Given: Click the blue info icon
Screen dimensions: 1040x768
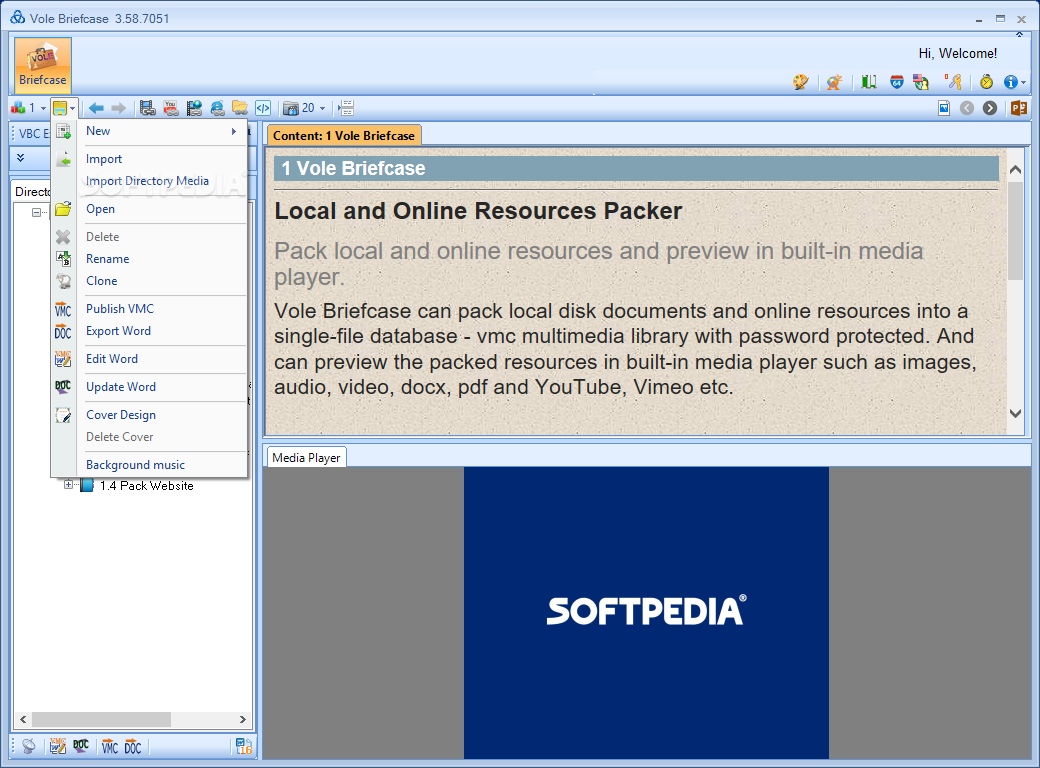Looking at the screenshot, I should [x=1010, y=82].
